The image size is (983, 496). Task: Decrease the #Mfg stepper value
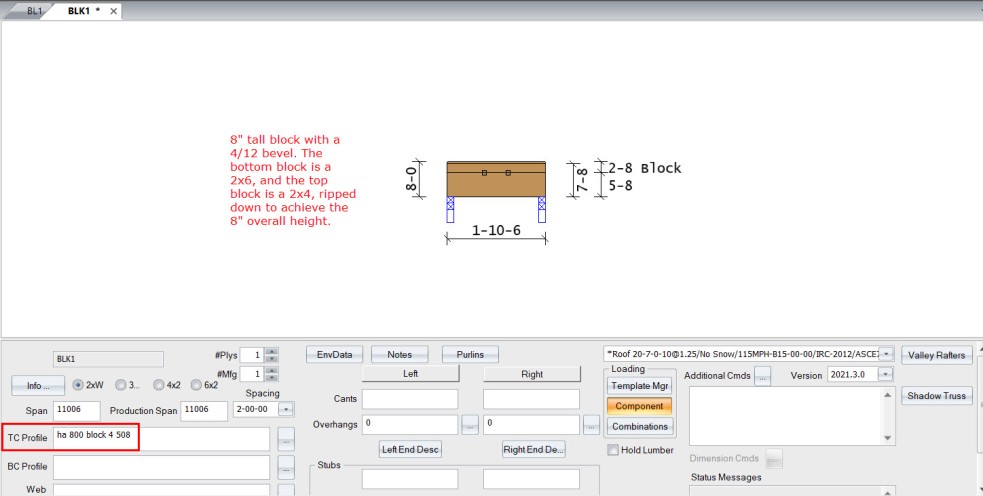click(x=272, y=378)
